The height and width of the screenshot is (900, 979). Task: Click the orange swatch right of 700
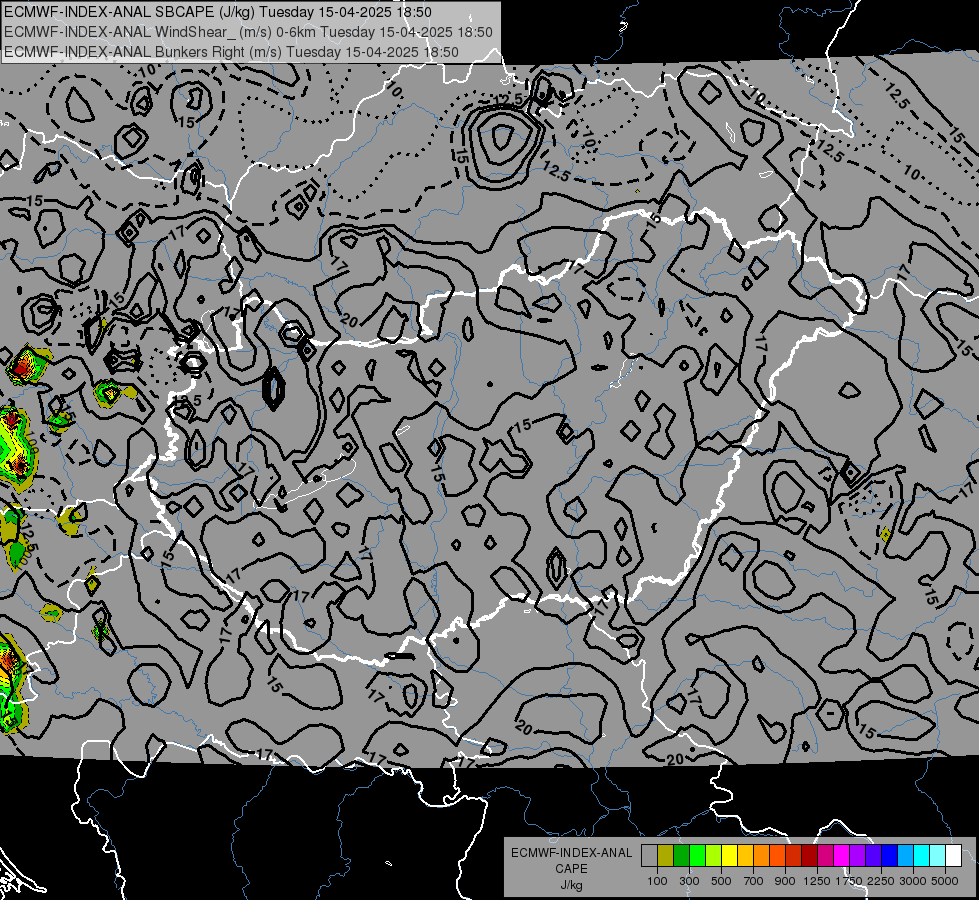point(761,856)
